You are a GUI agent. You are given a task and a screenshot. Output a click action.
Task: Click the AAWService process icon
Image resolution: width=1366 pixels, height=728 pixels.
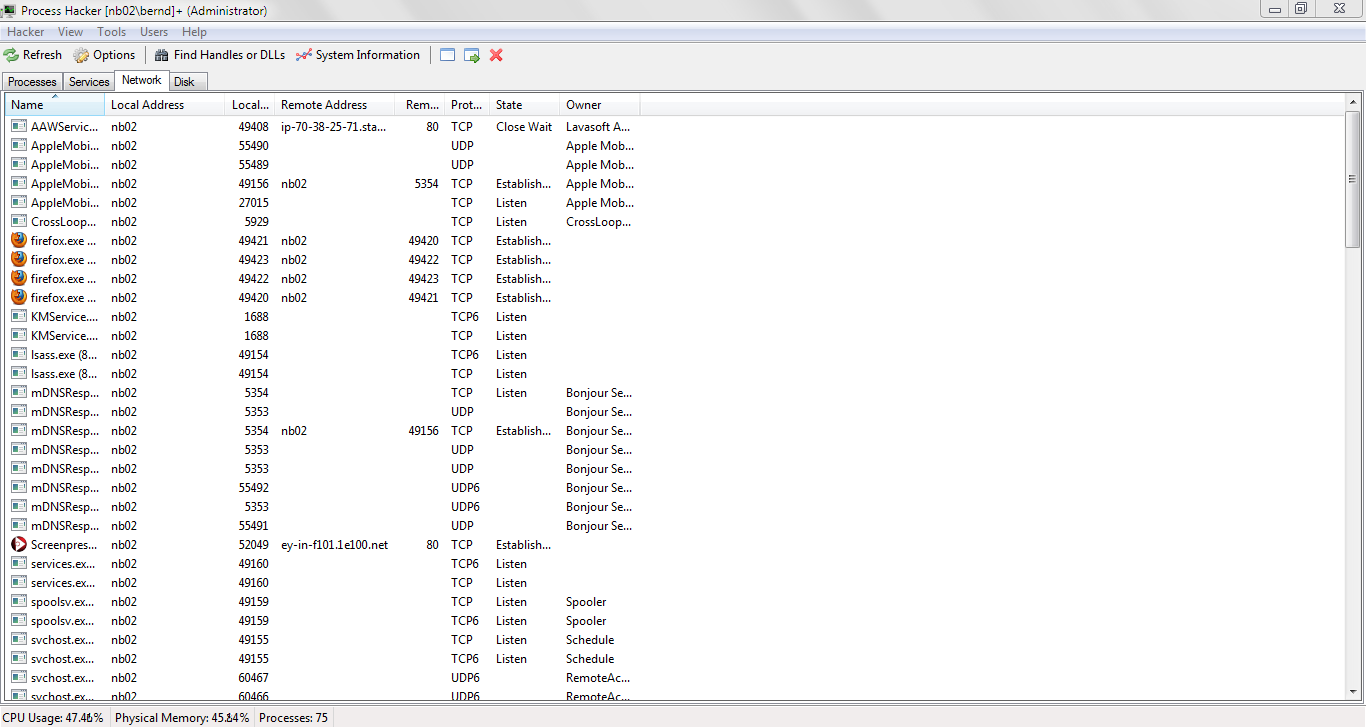(x=18, y=126)
